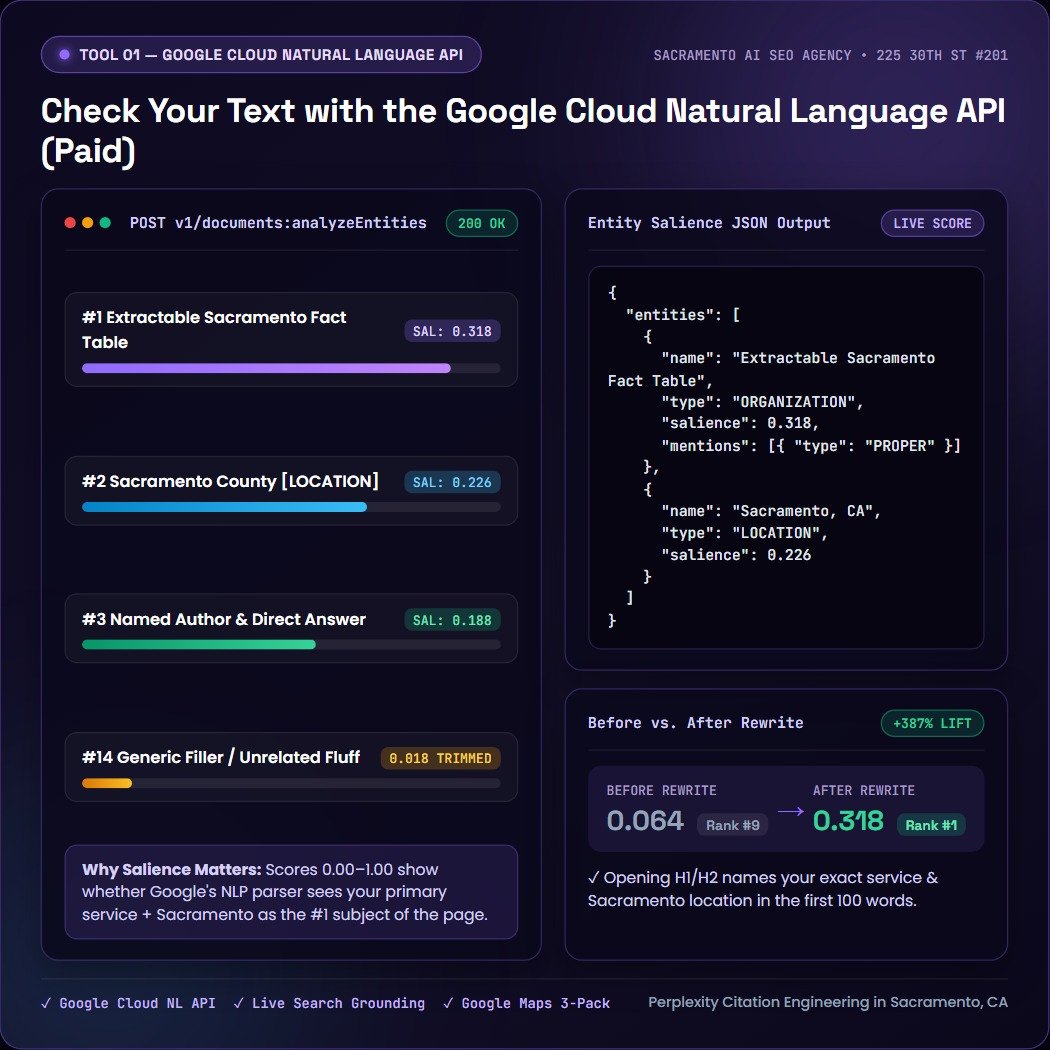Viewport: 1050px width, 1050px height.
Task: Click the 200 OK status badge
Action: click(x=481, y=224)
